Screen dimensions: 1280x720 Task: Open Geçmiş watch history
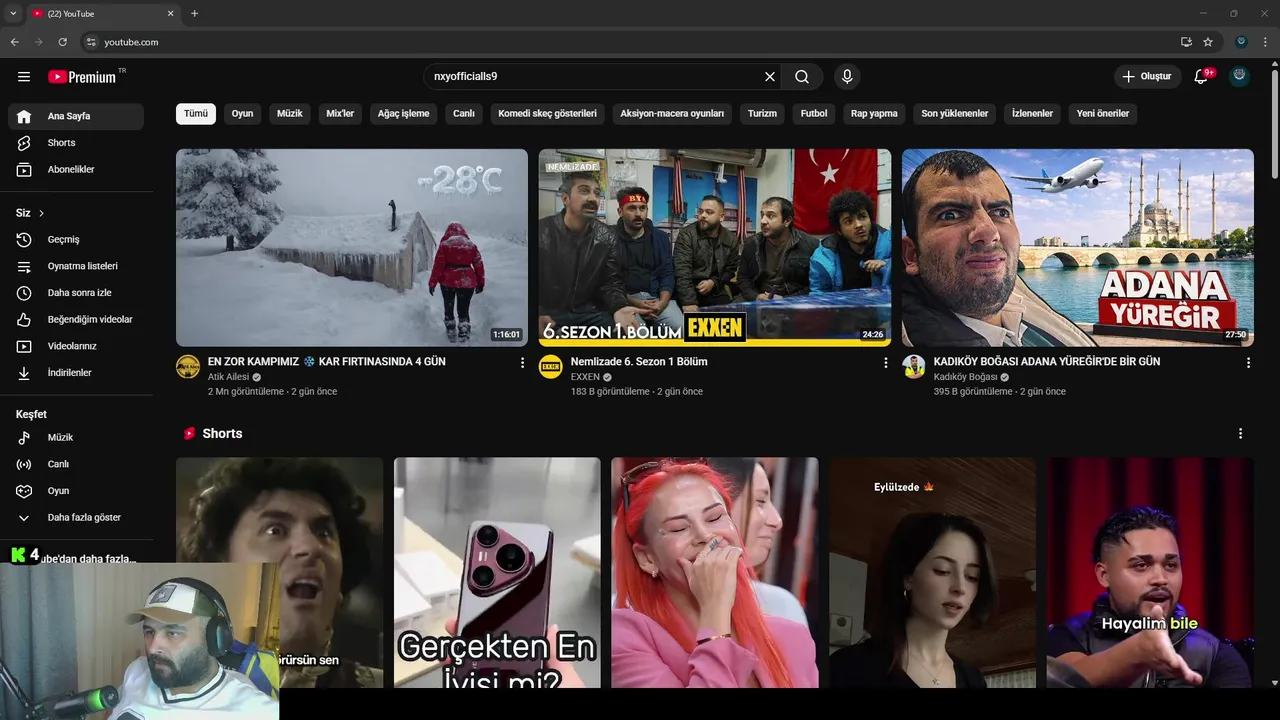point(76,240)
